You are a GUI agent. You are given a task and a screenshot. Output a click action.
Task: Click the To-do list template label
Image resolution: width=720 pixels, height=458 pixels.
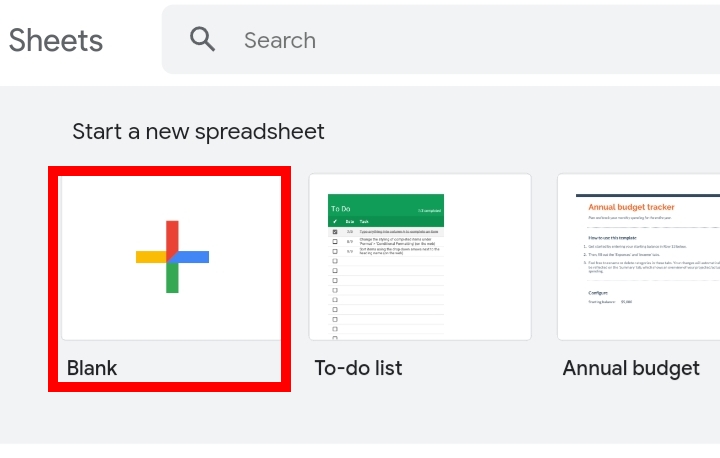[x=358, y=368]
